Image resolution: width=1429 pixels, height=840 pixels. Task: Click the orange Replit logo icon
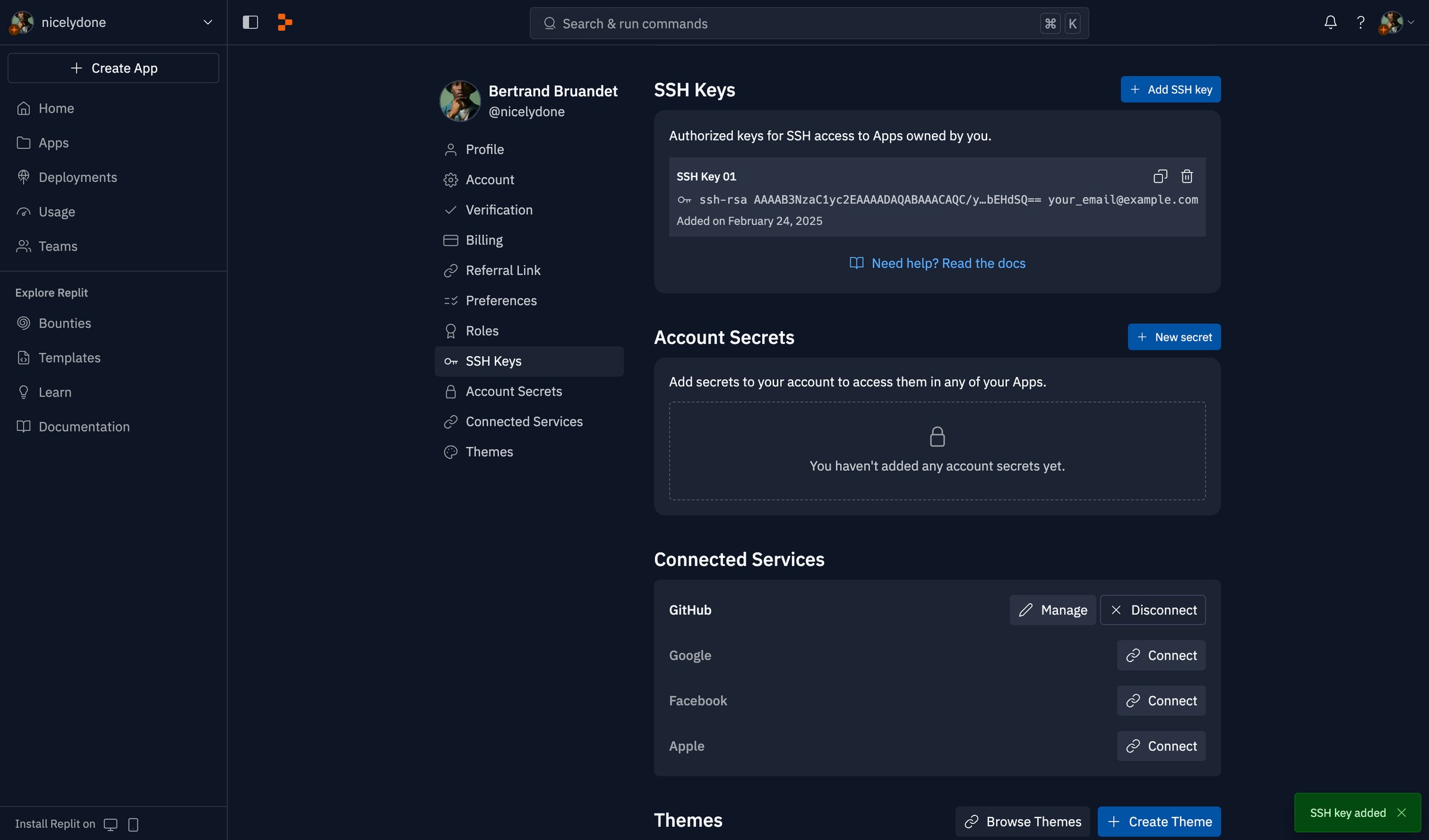(x=285, y=23)
